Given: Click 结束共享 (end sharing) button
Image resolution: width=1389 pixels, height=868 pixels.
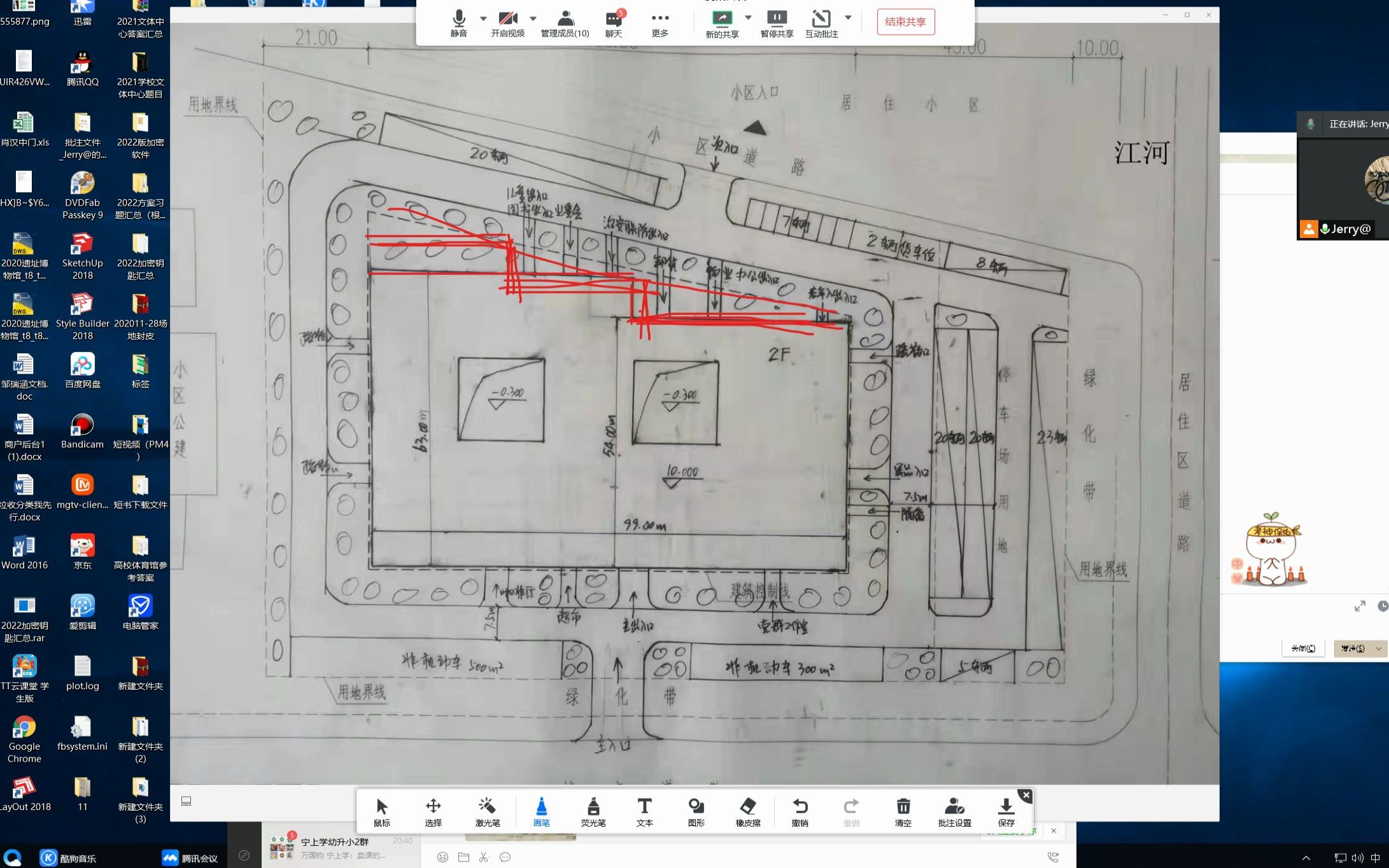Looking at the screenshot, I should coord(905,22).
